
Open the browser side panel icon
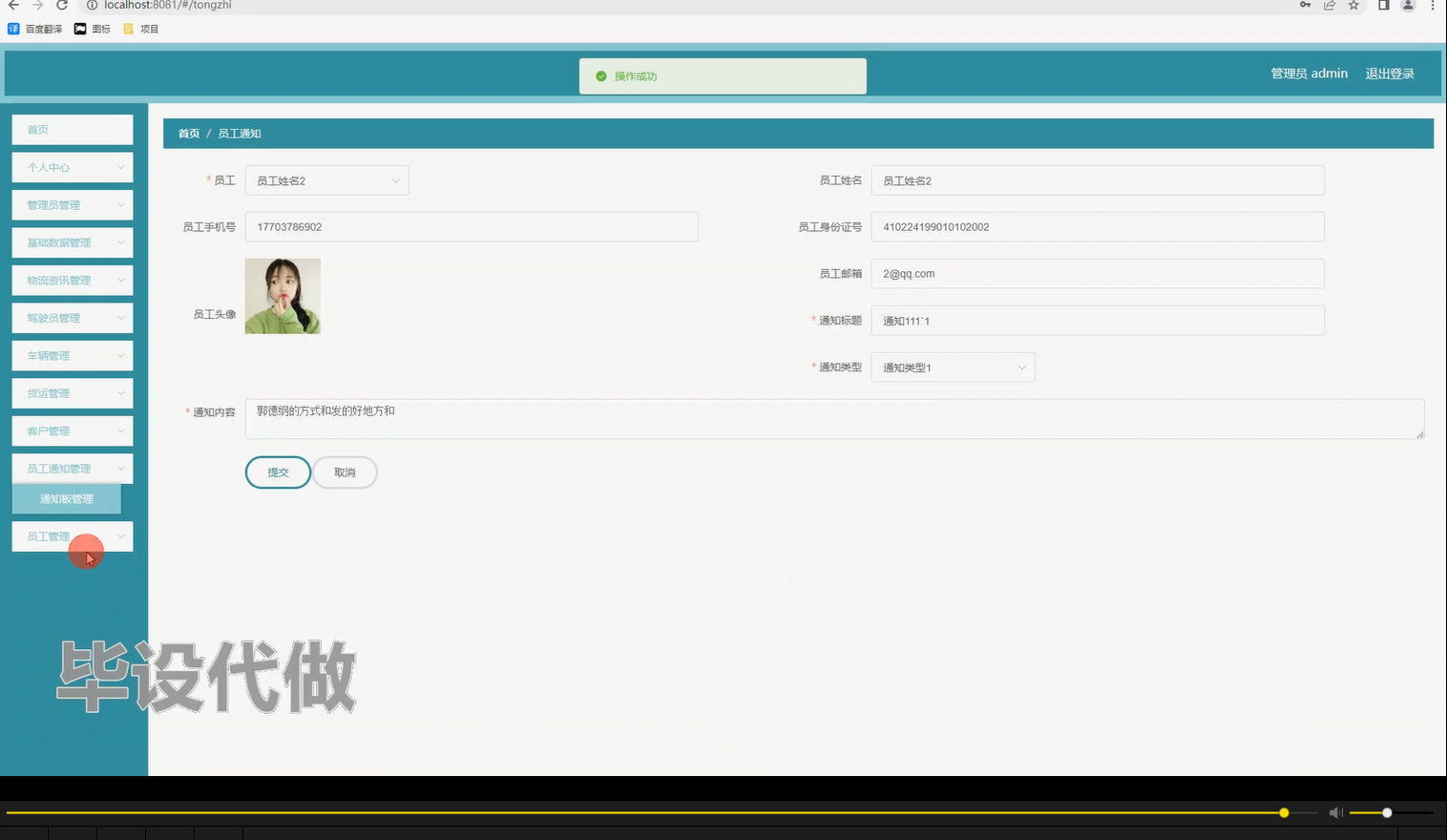pyautogui.click(x=1383, y=5)
